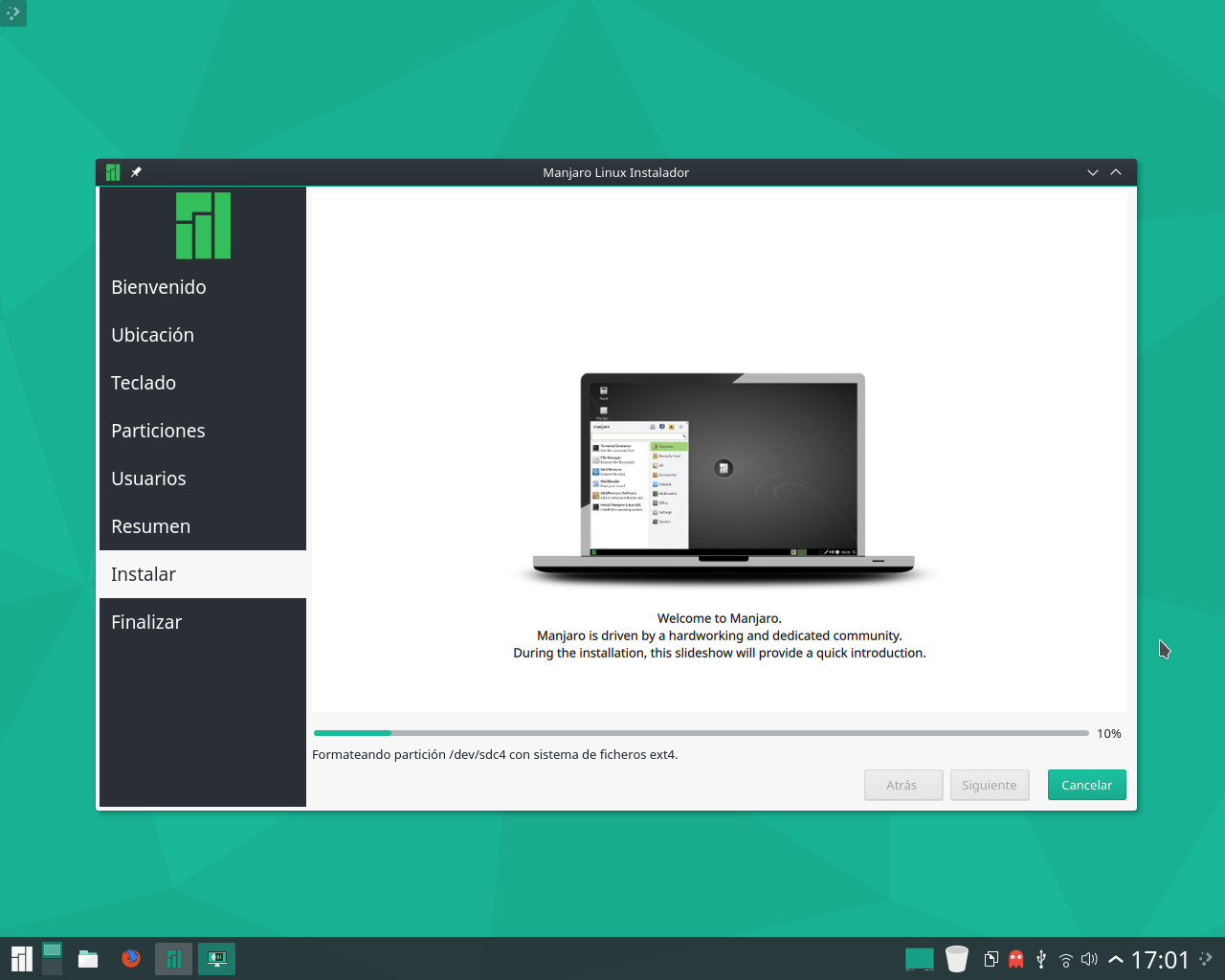The height and width of the screenshot is (980, 1225).
Task: Select the Particiones step in sidebar
Action: tap(203, 431)
